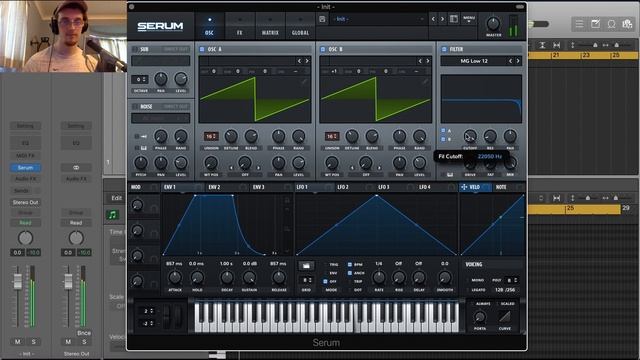The image size is (640, 360).
Task: Load previous wavetable in OSC B
Action: point(420,61)
